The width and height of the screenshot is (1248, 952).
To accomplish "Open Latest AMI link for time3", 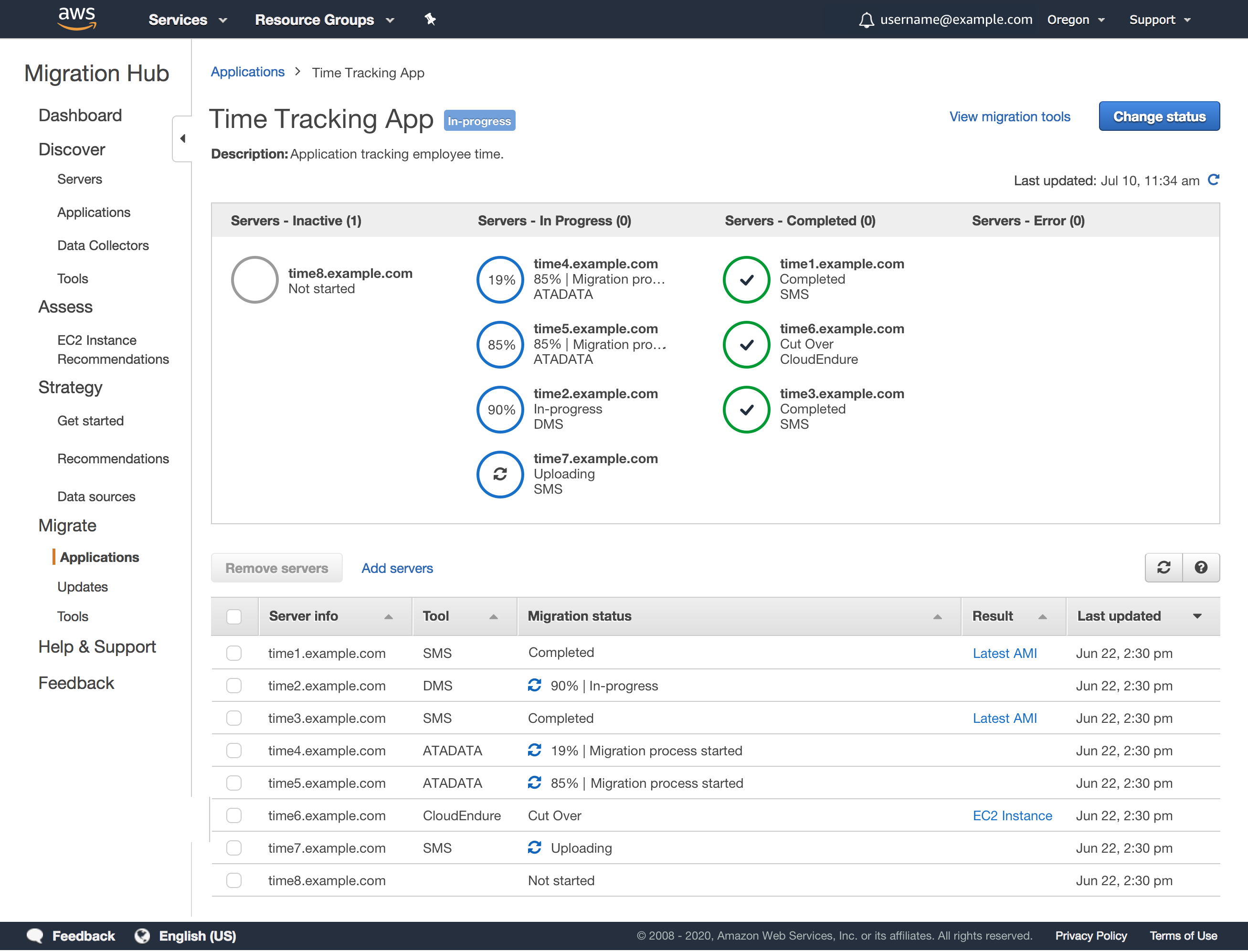I will click(1005, 718).
